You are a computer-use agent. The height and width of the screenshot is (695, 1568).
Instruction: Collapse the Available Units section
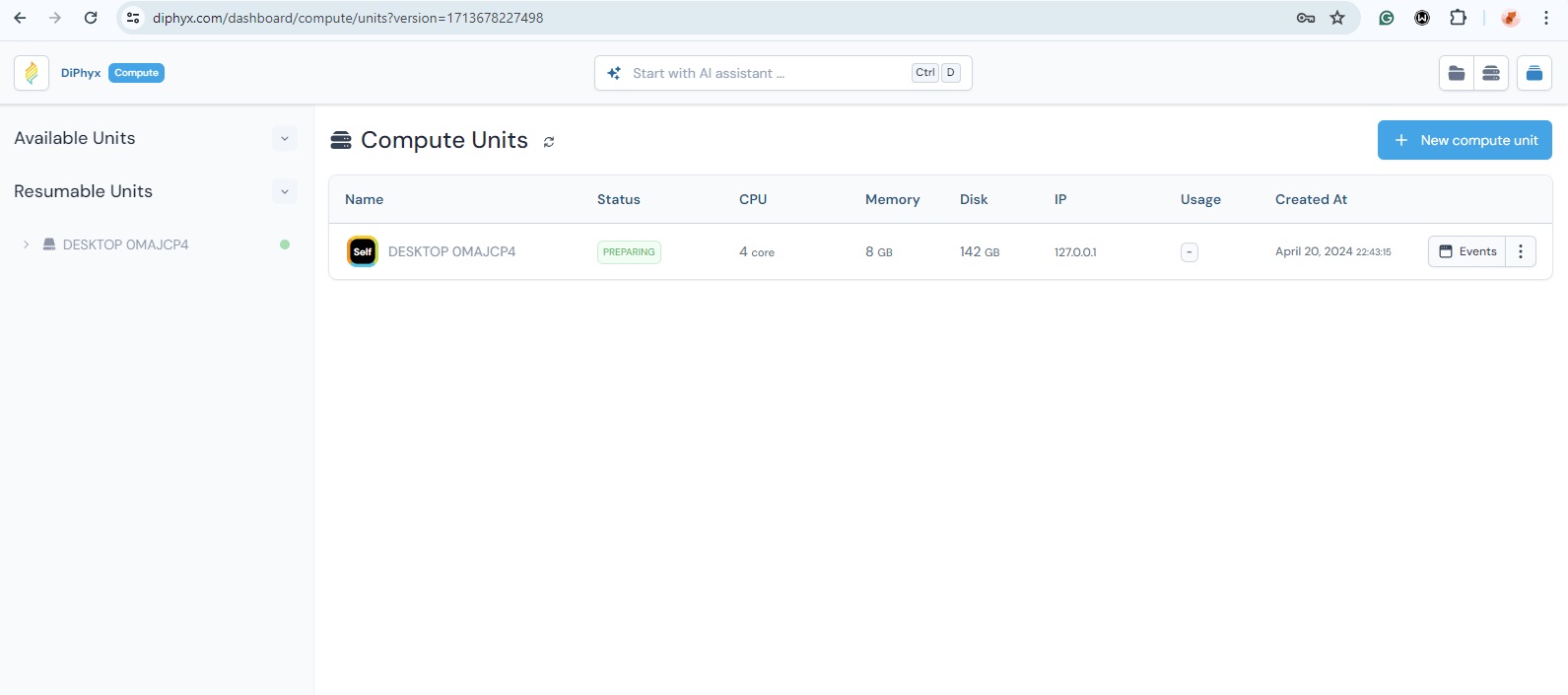tap(284, 139)
